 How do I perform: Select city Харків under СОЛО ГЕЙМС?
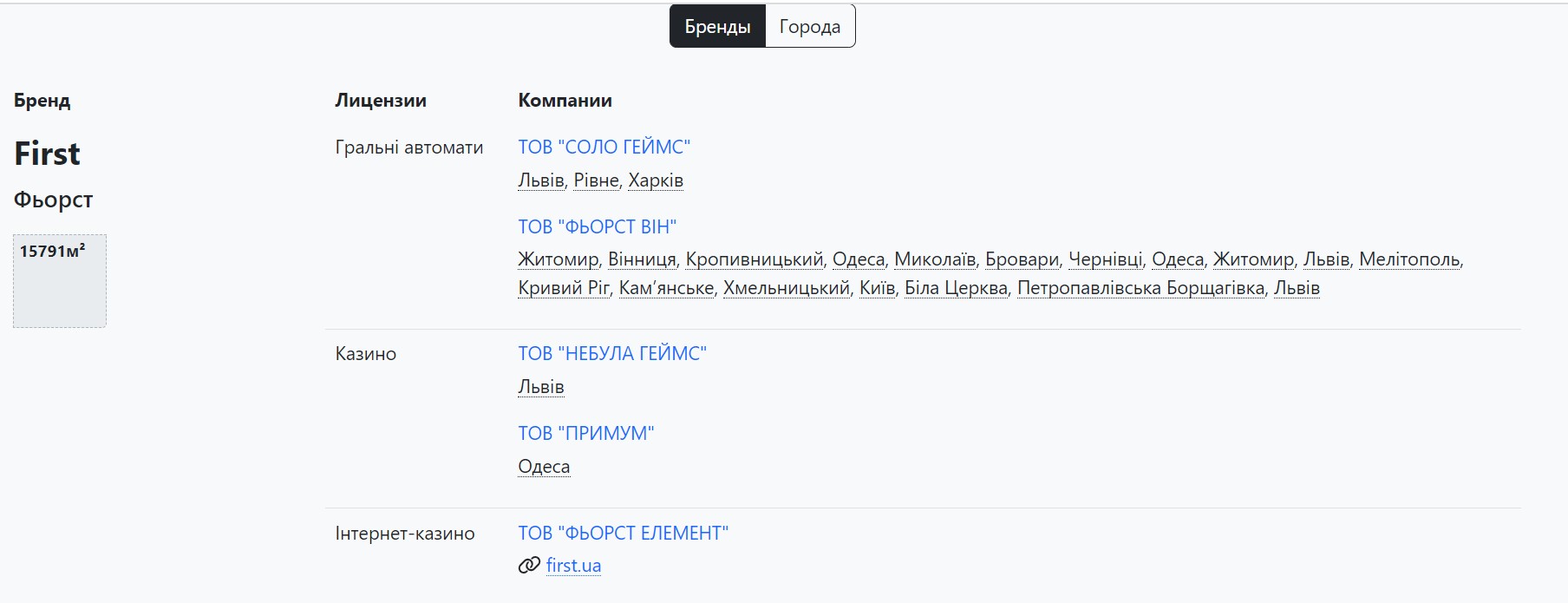(x=655, y=180)
